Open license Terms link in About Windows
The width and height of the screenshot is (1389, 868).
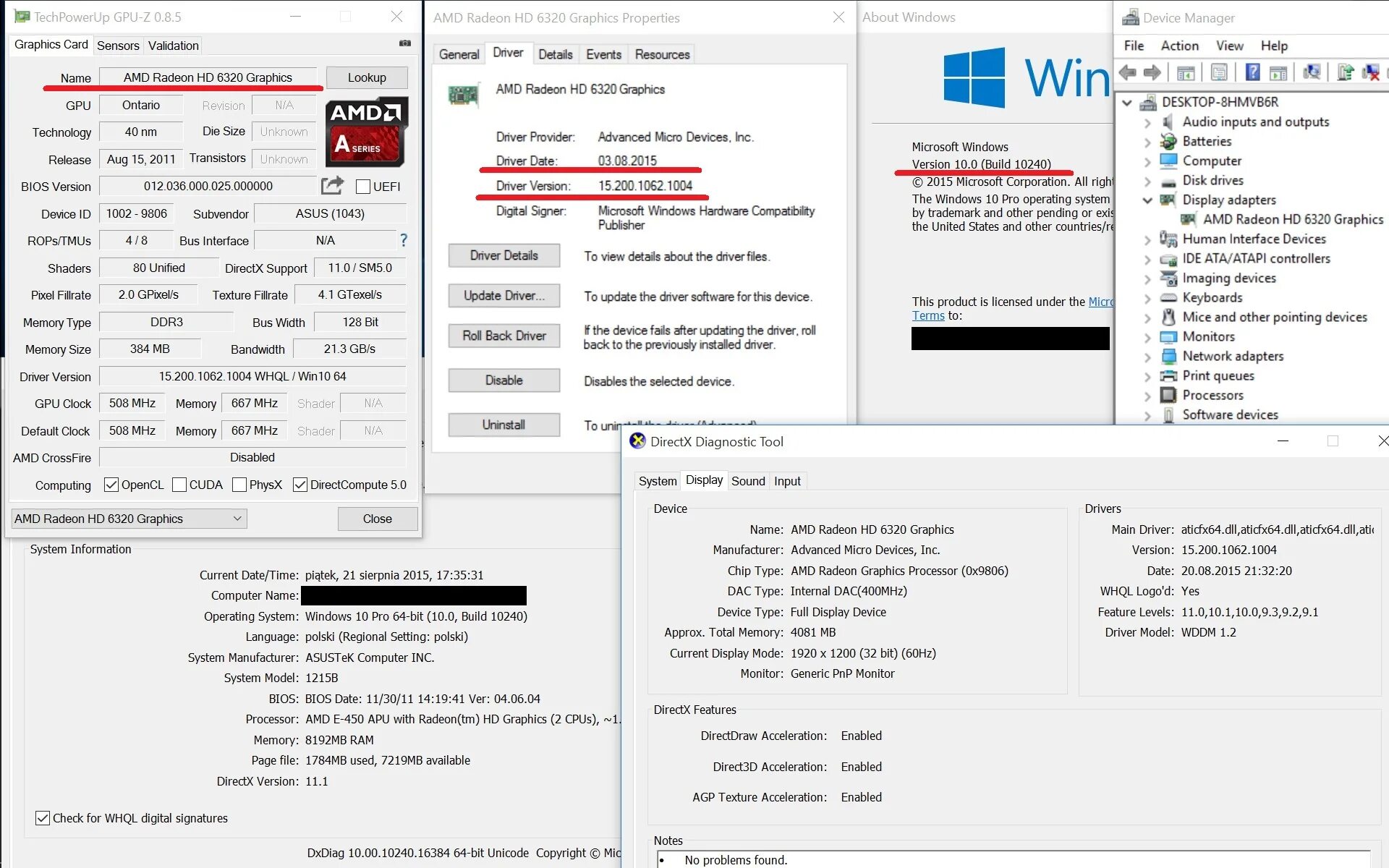(928, 315)
